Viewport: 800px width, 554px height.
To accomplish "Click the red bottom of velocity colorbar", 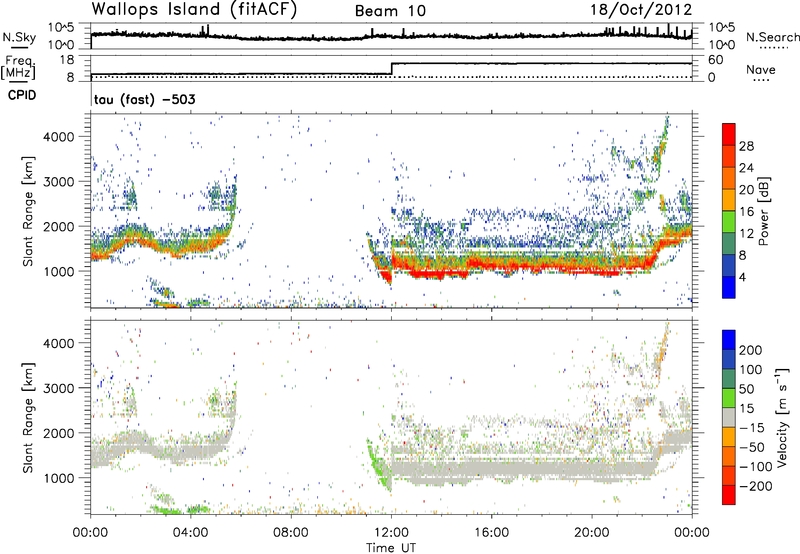I will 729,495.
